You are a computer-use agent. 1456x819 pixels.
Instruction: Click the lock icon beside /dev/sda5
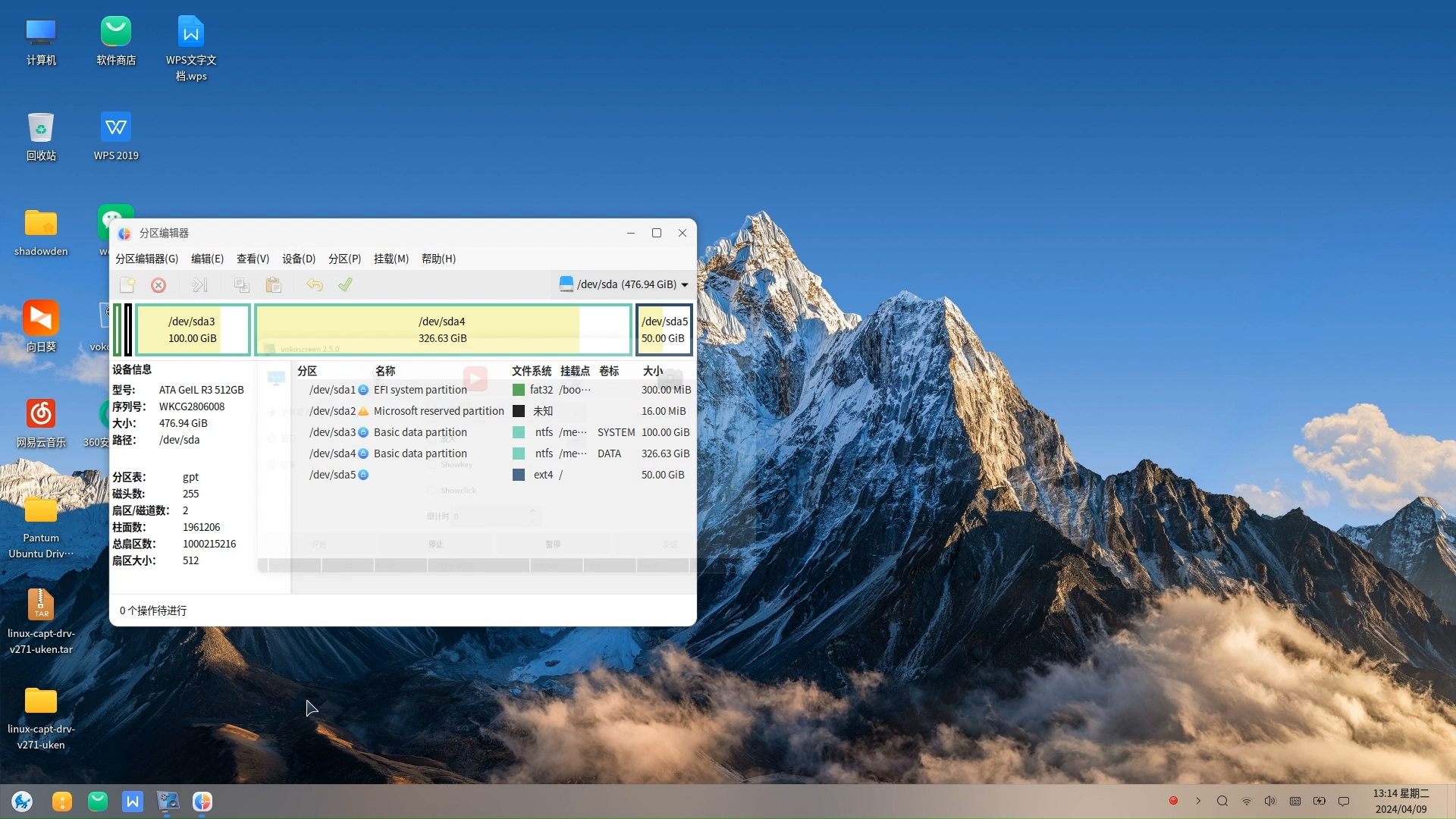(x=363, y=475)
